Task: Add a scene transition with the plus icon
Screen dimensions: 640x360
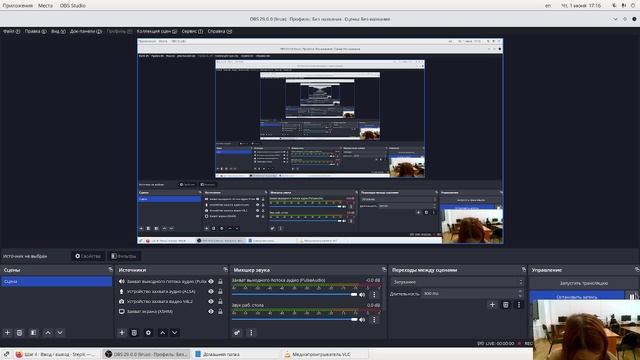Action: [x=492, y=304]
